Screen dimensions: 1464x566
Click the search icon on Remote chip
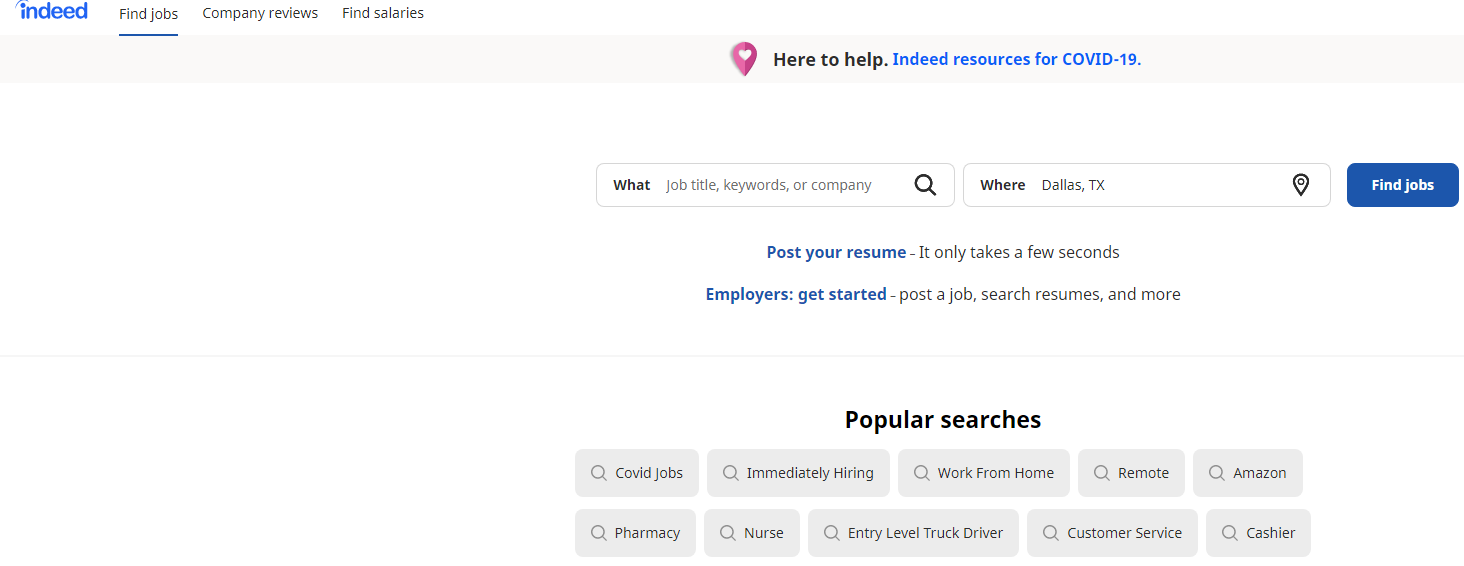[1102, 473]
